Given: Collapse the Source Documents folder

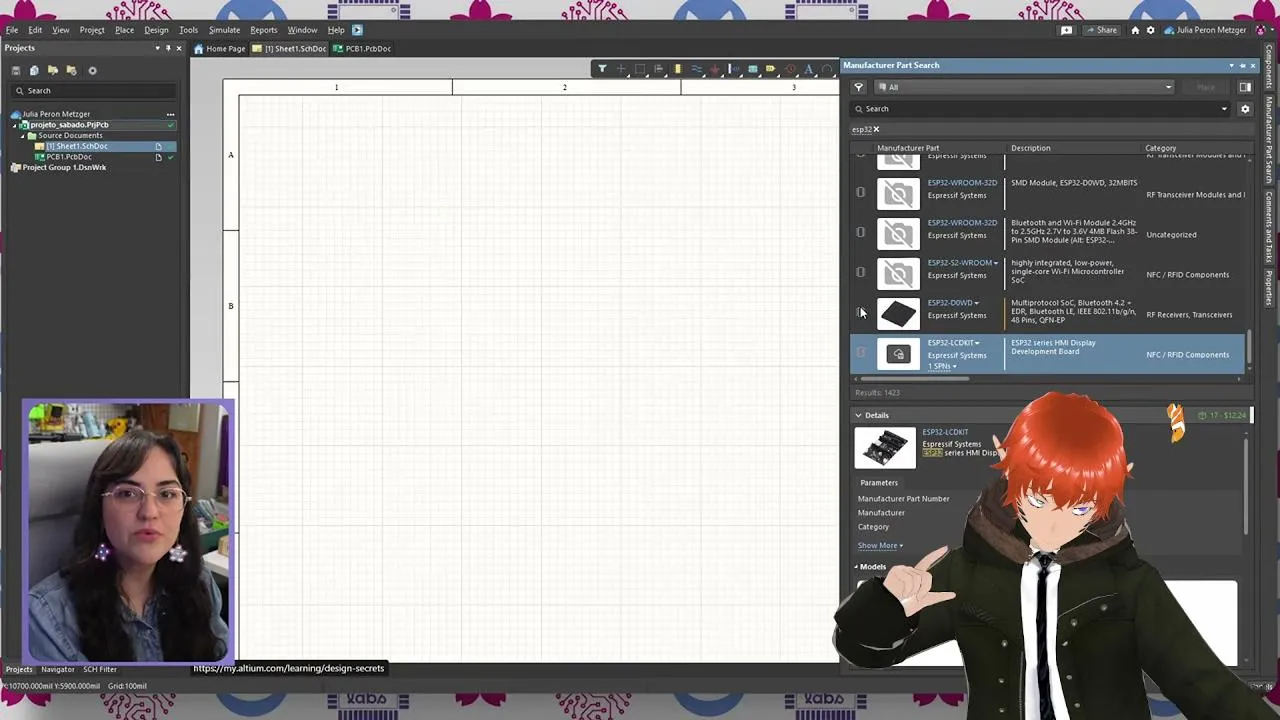Looking at the screenshot, I should 23,135.
